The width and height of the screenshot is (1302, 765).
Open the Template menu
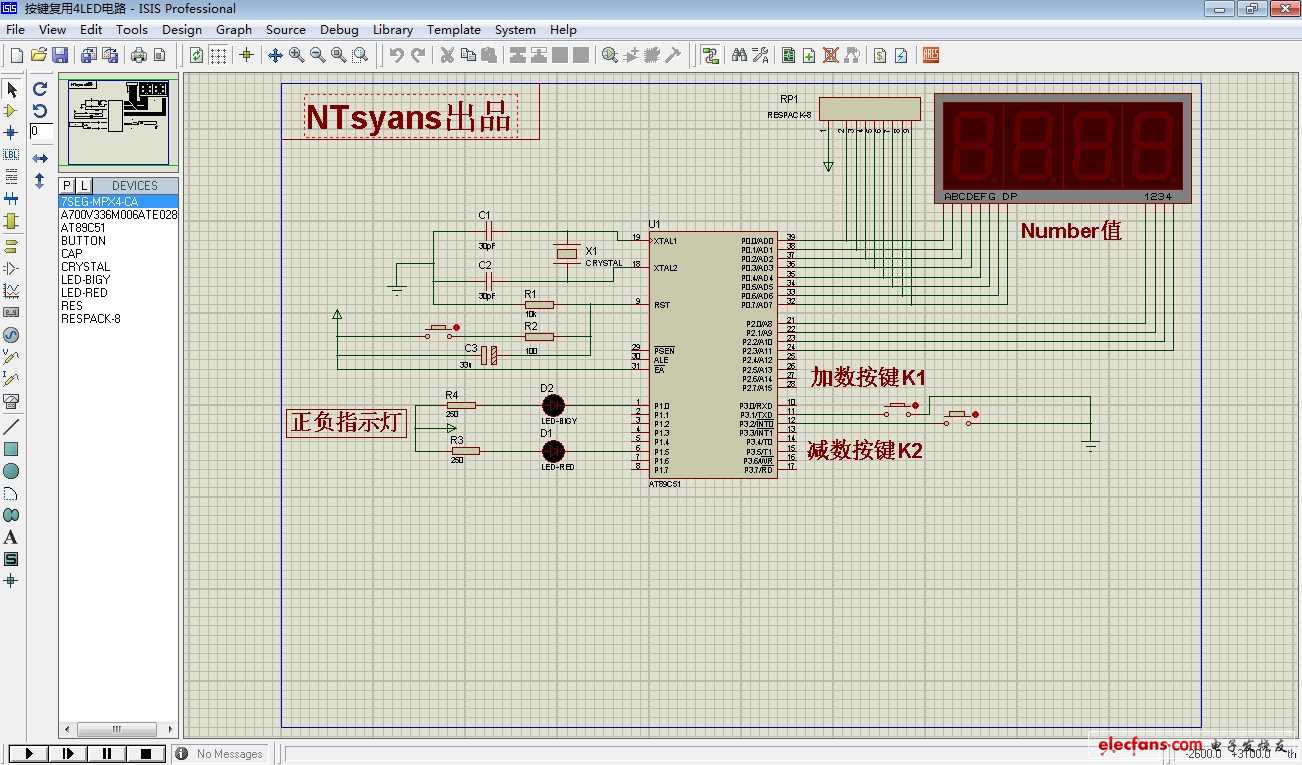(x=453, y=30)
